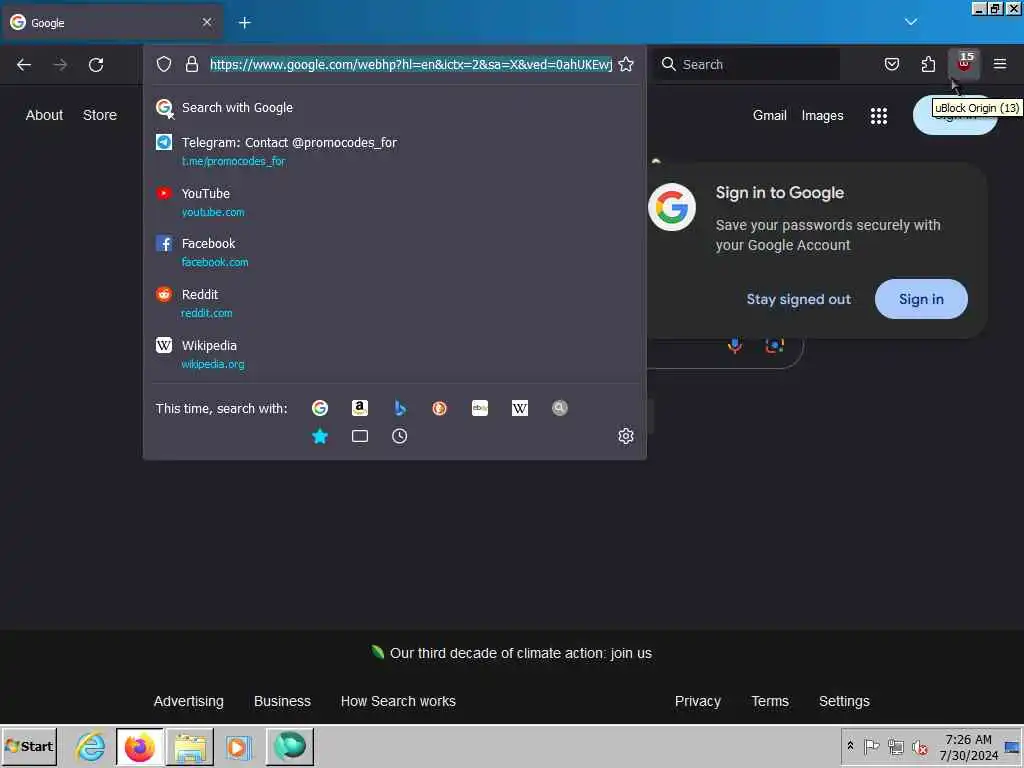Viewport: 1024px width, 768px height.
Task: Choose Reddit suggestion row
Action: pyautogui.click(x=394, y=303)
